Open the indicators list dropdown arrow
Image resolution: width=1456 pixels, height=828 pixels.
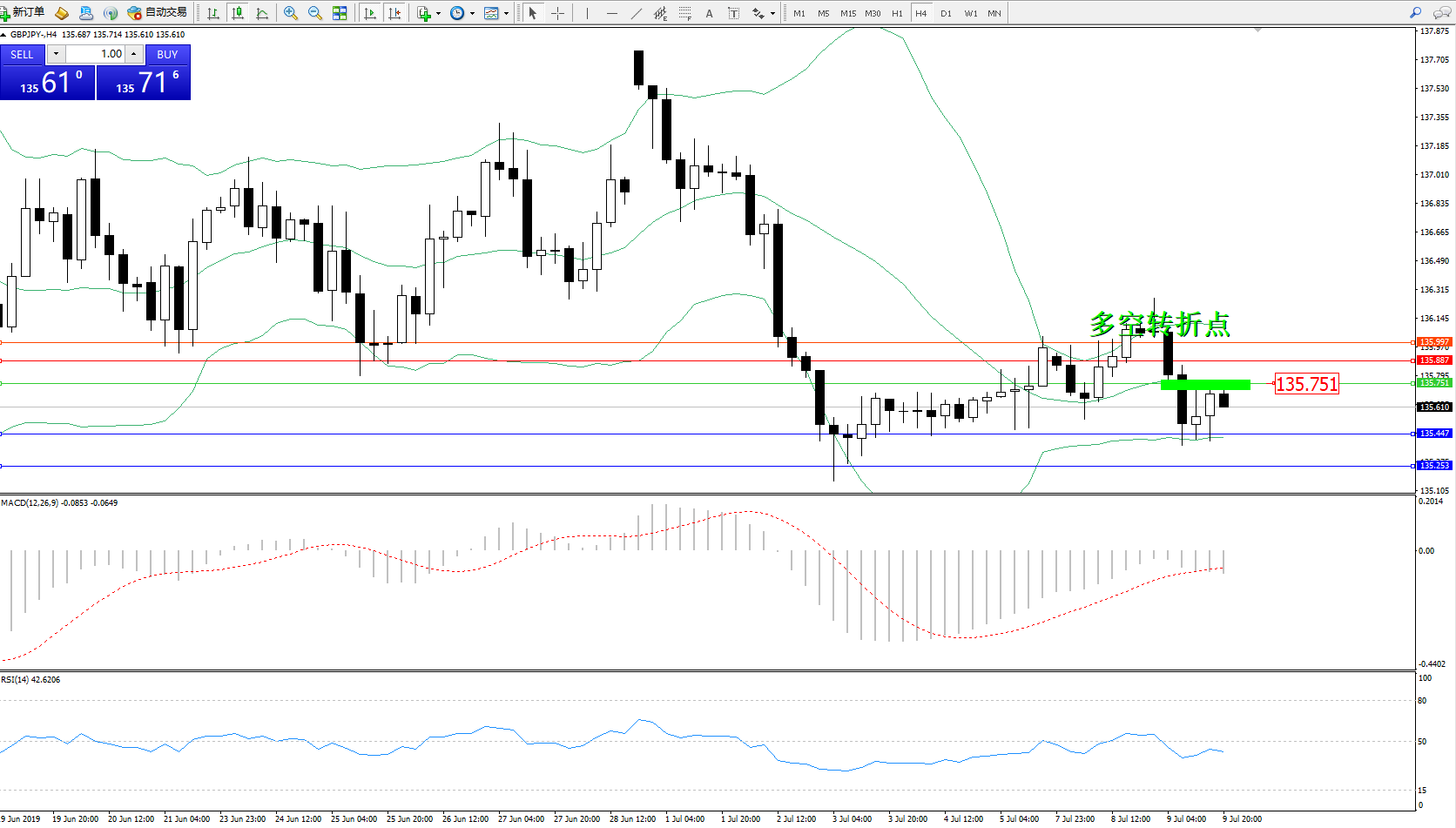click(x=438, y=13)
